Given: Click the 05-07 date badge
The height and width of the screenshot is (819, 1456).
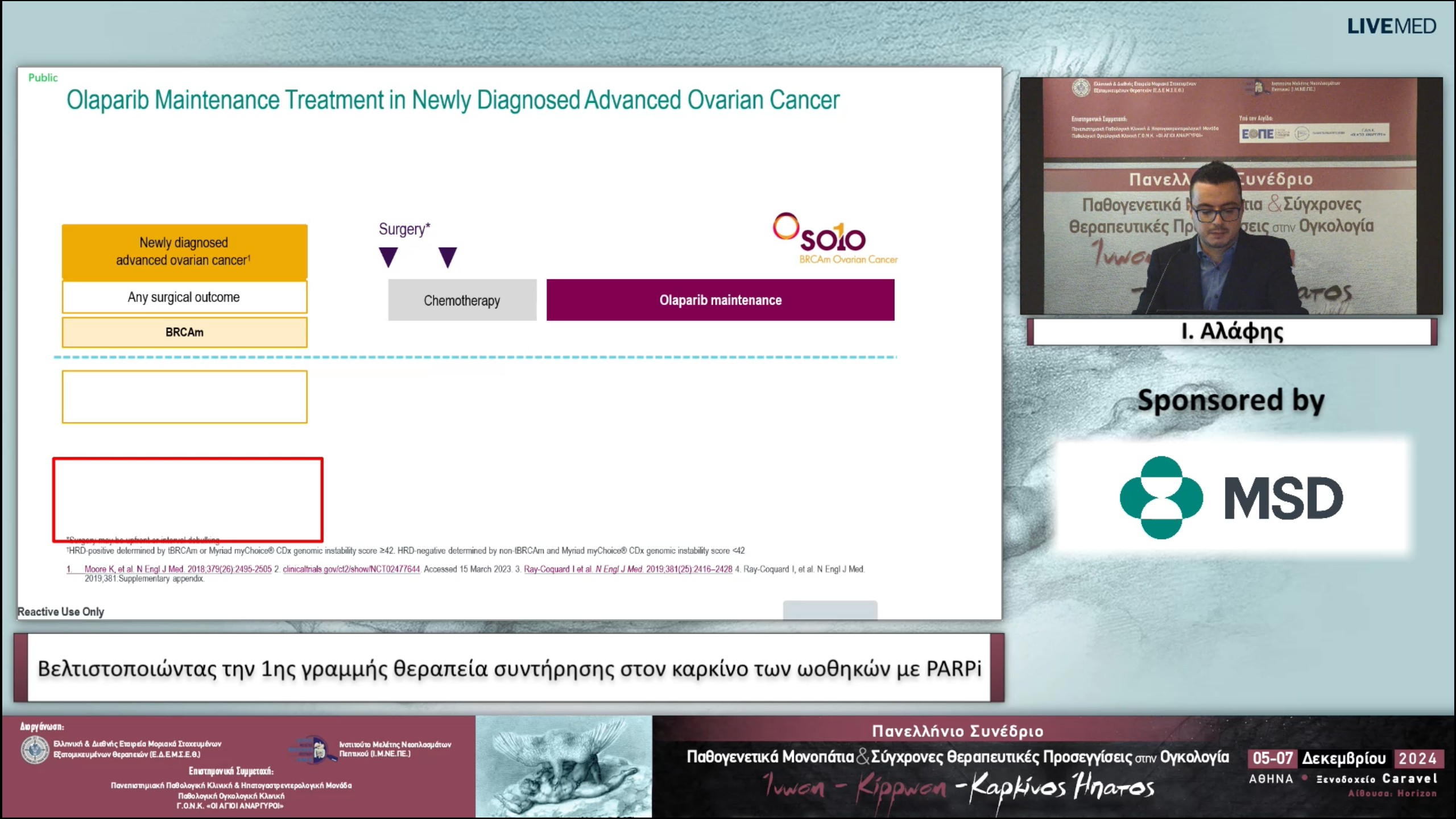Looking at the screenshot, I should 1272,758.
